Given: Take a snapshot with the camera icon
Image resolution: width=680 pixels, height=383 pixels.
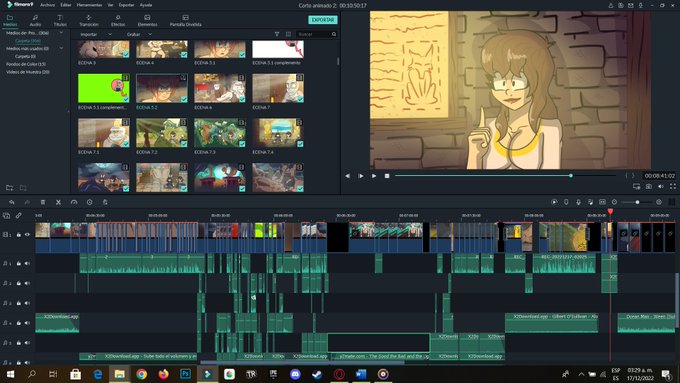Looking at the screenshot, I should pos(648,187).
